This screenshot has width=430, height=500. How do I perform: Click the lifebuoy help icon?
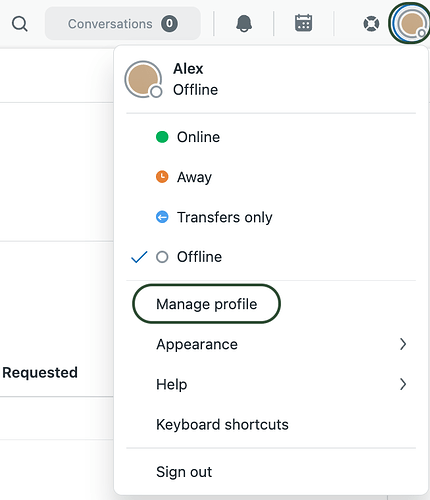pyautogui.click(x=371, y=24)
